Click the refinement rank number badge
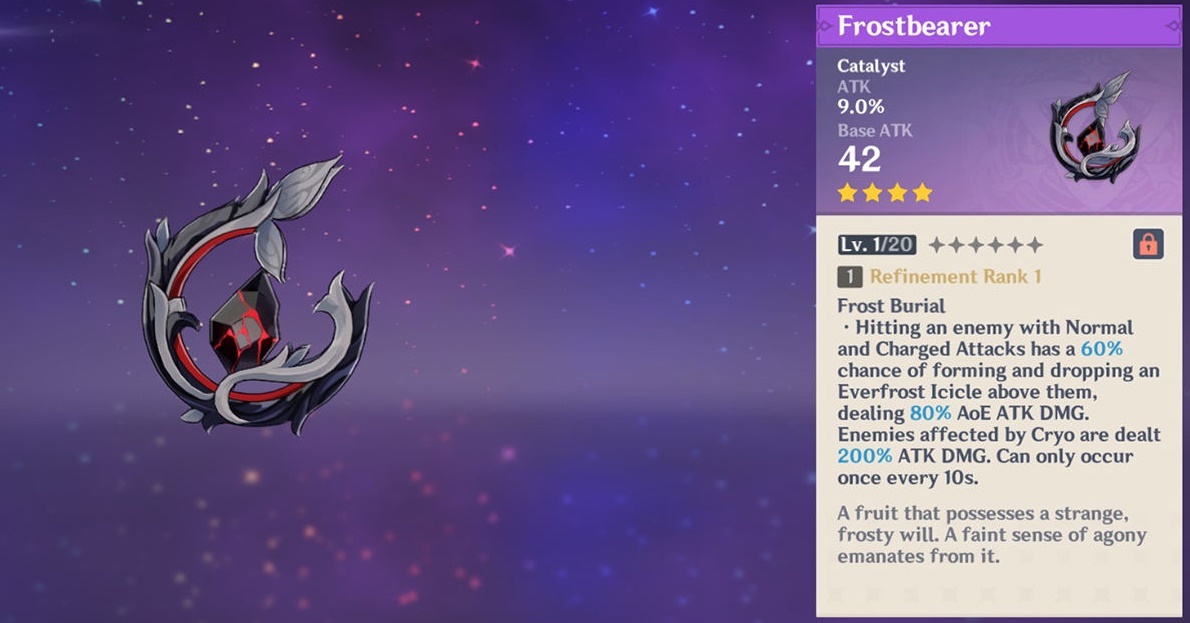Screen dimensions: 1190x623 849,277
